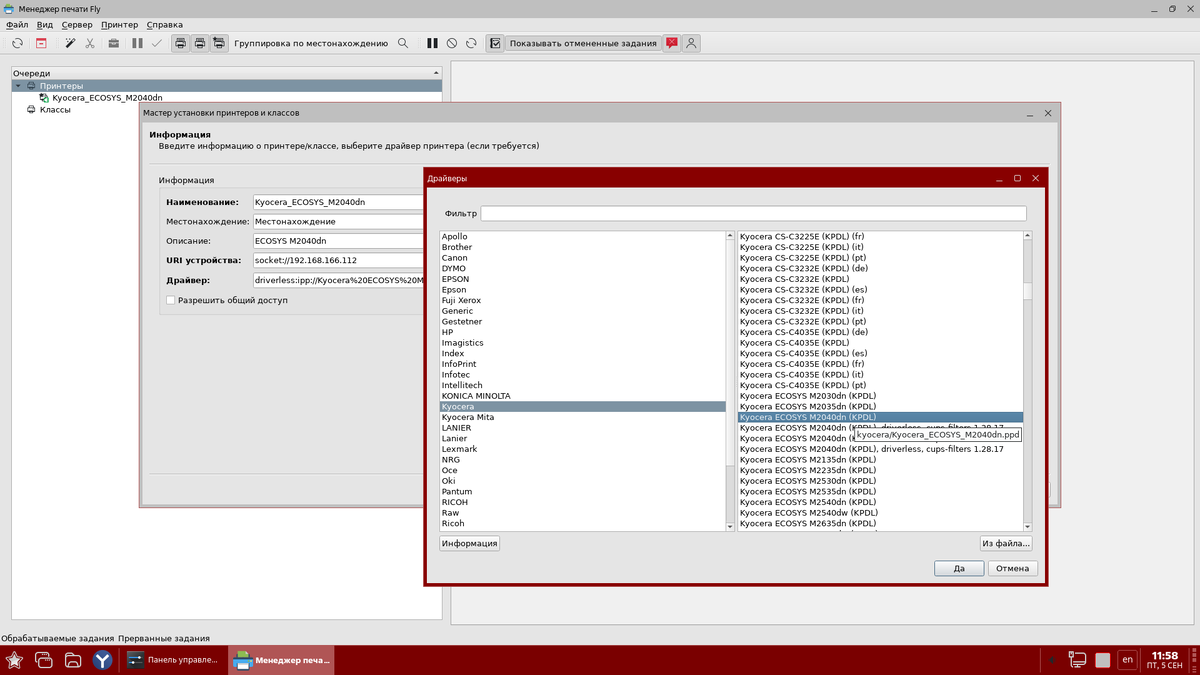
Task: Confirm driver with the 'Да' button
Action: click(x=959, y=568)
